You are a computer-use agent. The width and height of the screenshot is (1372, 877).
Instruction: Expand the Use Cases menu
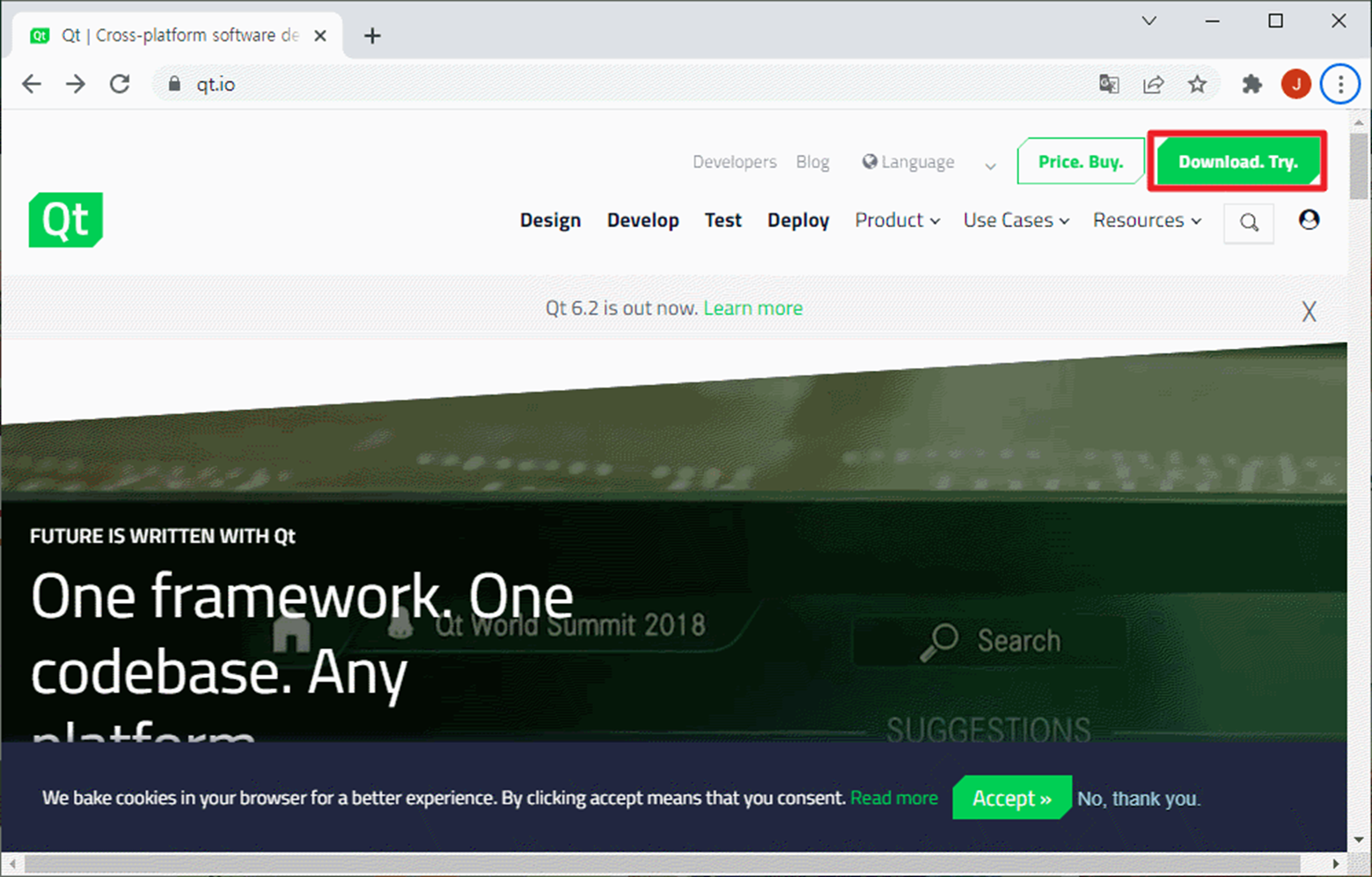[1016, 220]
